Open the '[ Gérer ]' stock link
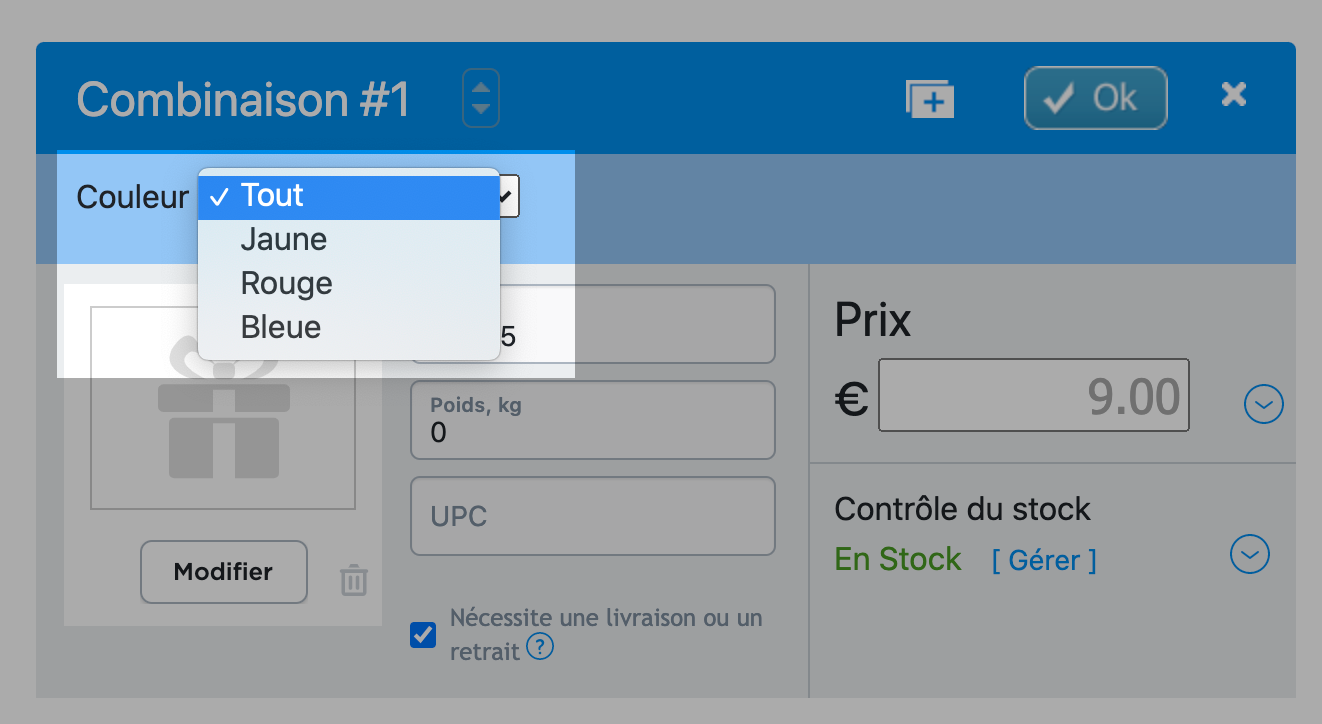Viewport: 1322px width, 724px height. tap(1043, 560)
